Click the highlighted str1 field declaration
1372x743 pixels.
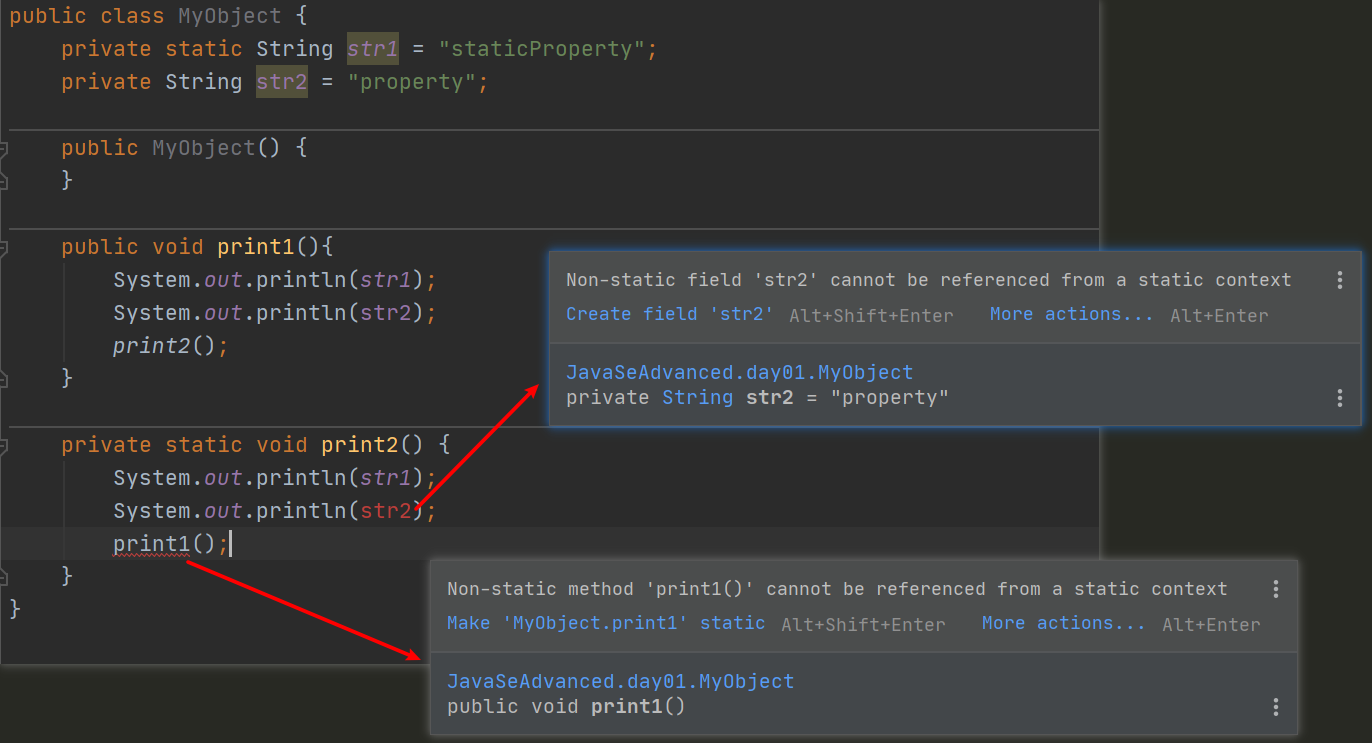[x=372, y=49]
